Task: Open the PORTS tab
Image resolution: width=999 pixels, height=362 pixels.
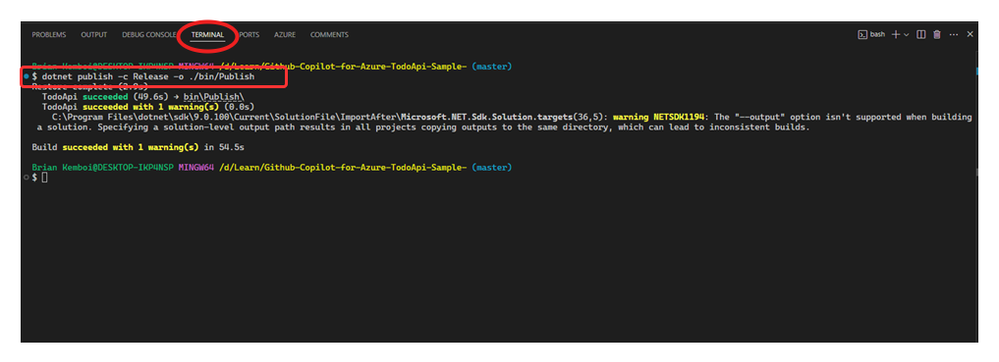Action: pyautogui.click(x=249, y=35)
